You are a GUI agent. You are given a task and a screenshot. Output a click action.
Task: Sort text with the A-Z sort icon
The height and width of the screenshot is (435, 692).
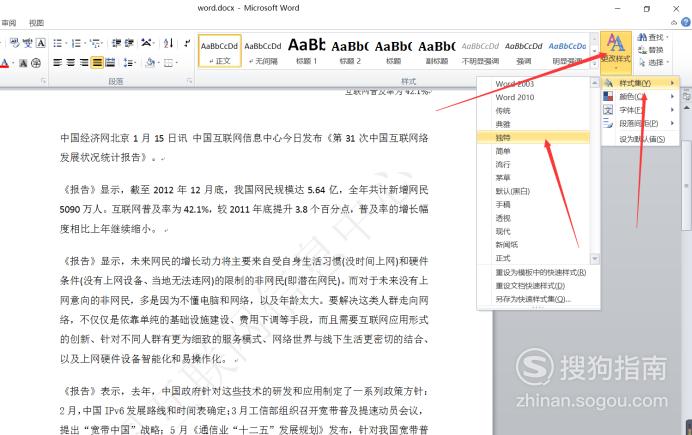click(x=169, y=43)
